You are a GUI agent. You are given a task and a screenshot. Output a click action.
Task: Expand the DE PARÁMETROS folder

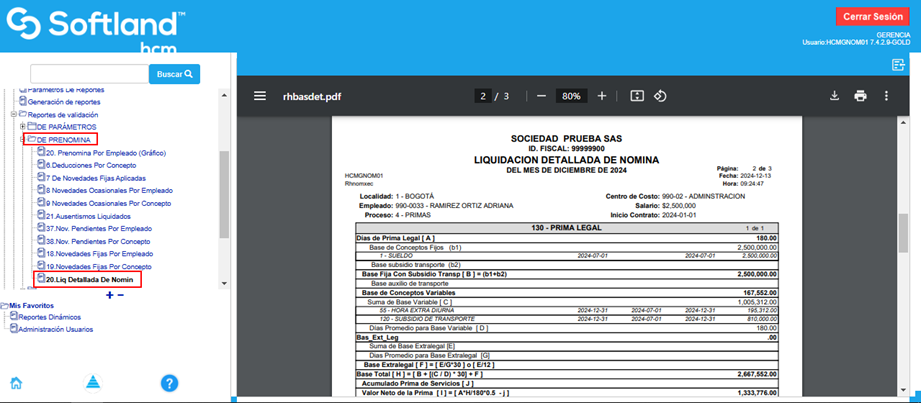click(x=23, y=126)
